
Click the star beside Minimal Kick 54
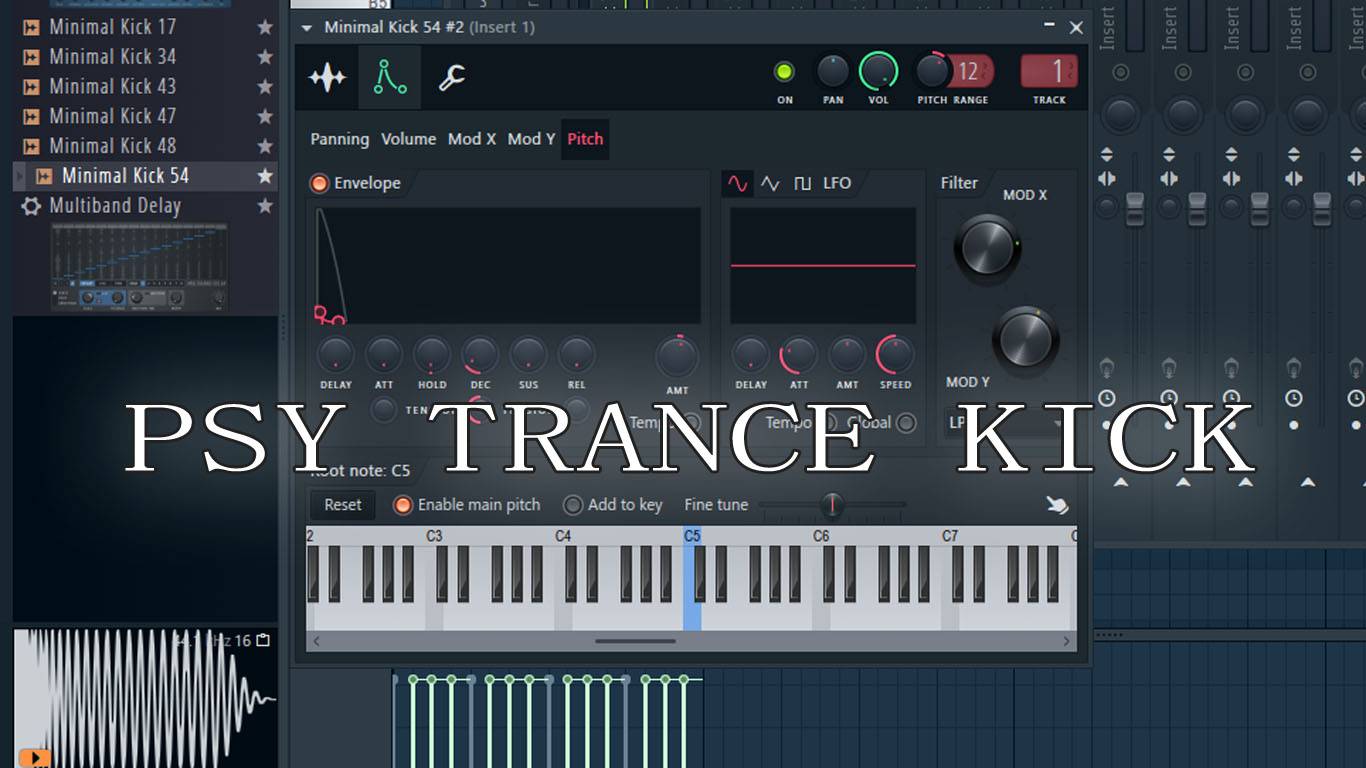click(265, 176)
